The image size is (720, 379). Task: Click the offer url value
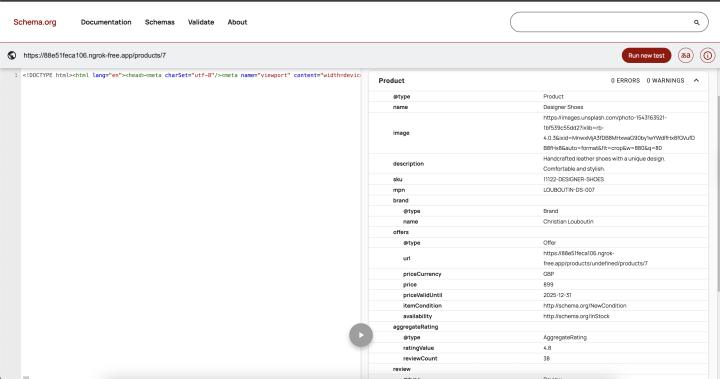pos(595,258)
